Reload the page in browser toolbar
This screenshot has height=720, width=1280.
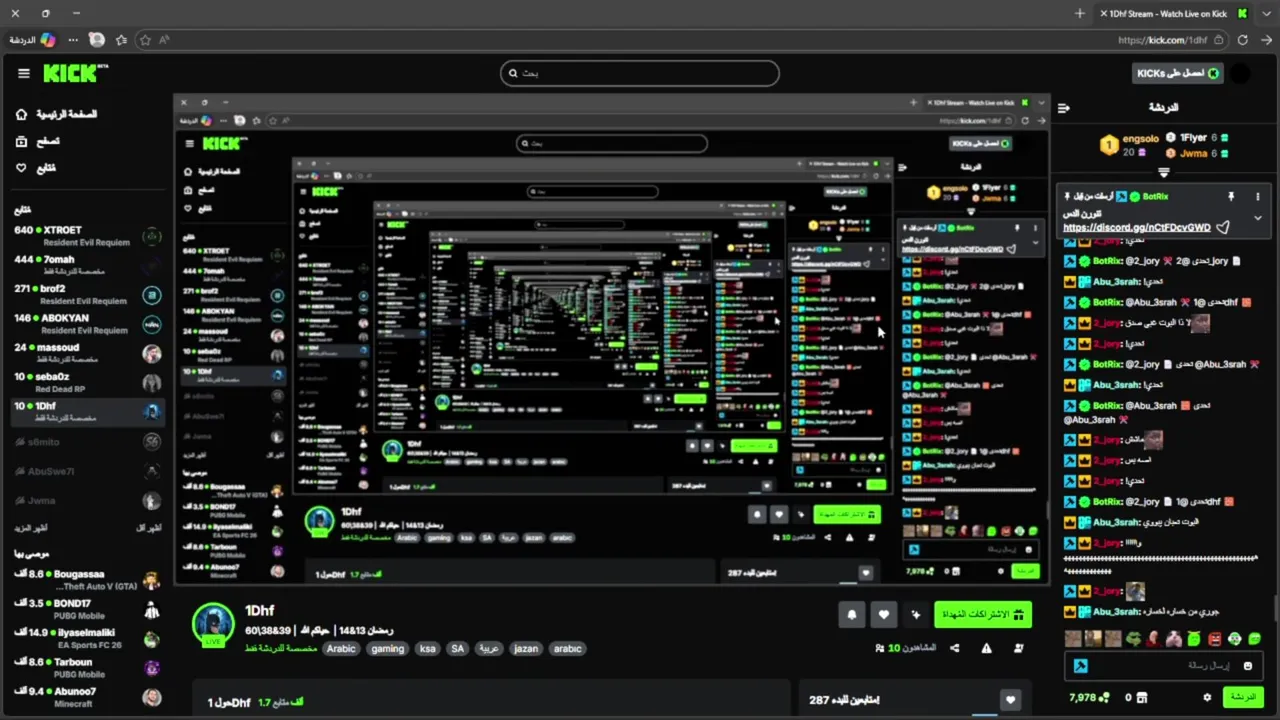(1242, 40)
